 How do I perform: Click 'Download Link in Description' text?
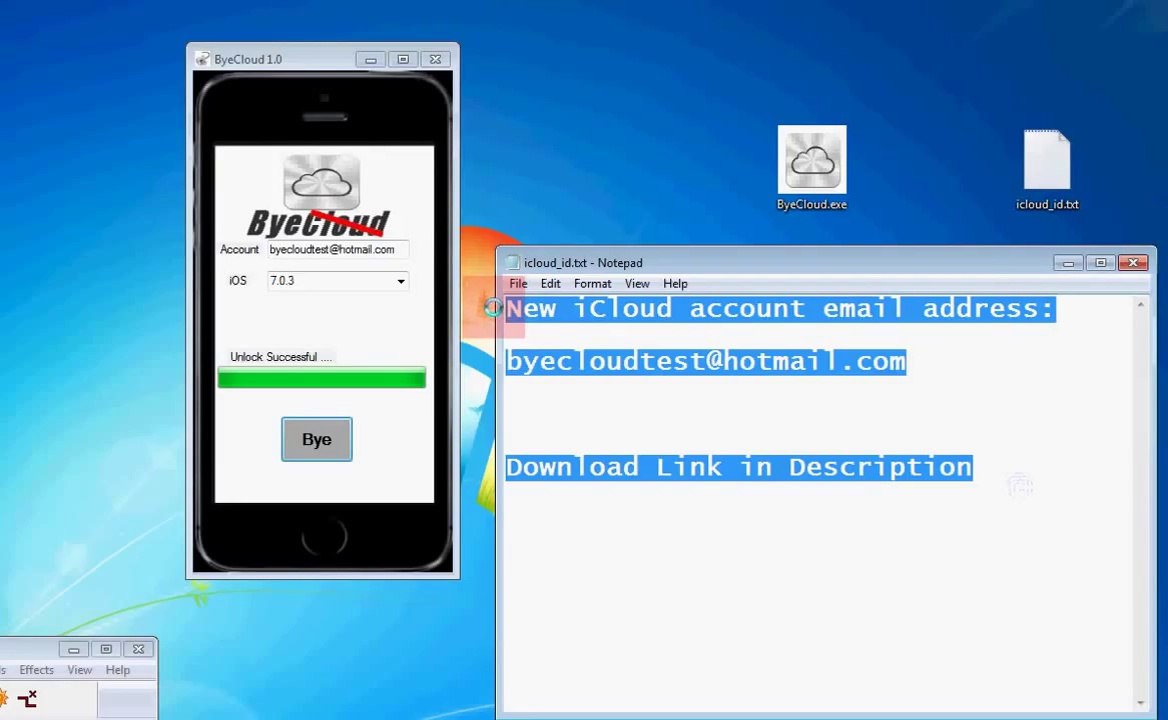(x=739, y=468)
